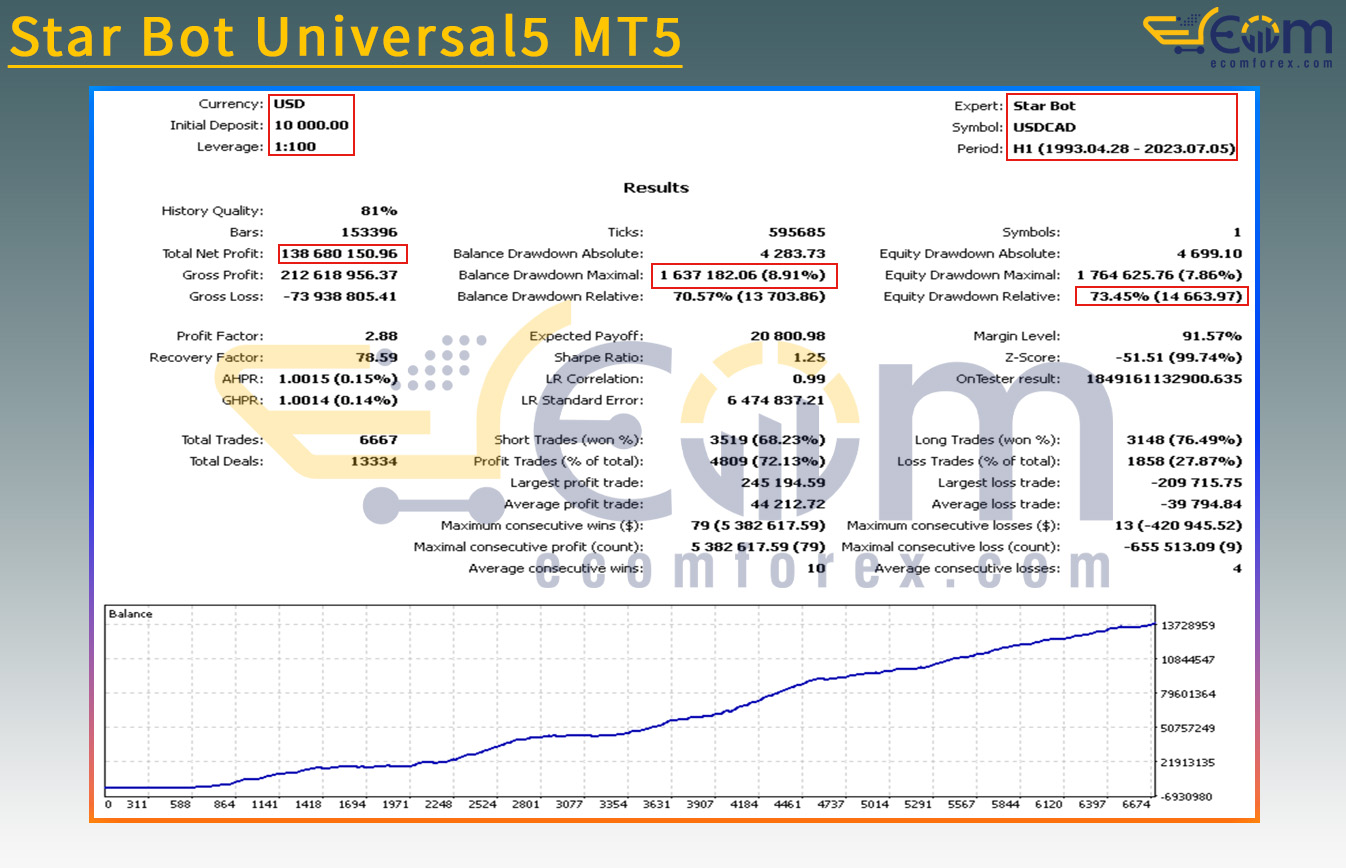This screenshot has height=868, width=1346.
Task: Click the Balance label on the chart
Action: [130, 614]
